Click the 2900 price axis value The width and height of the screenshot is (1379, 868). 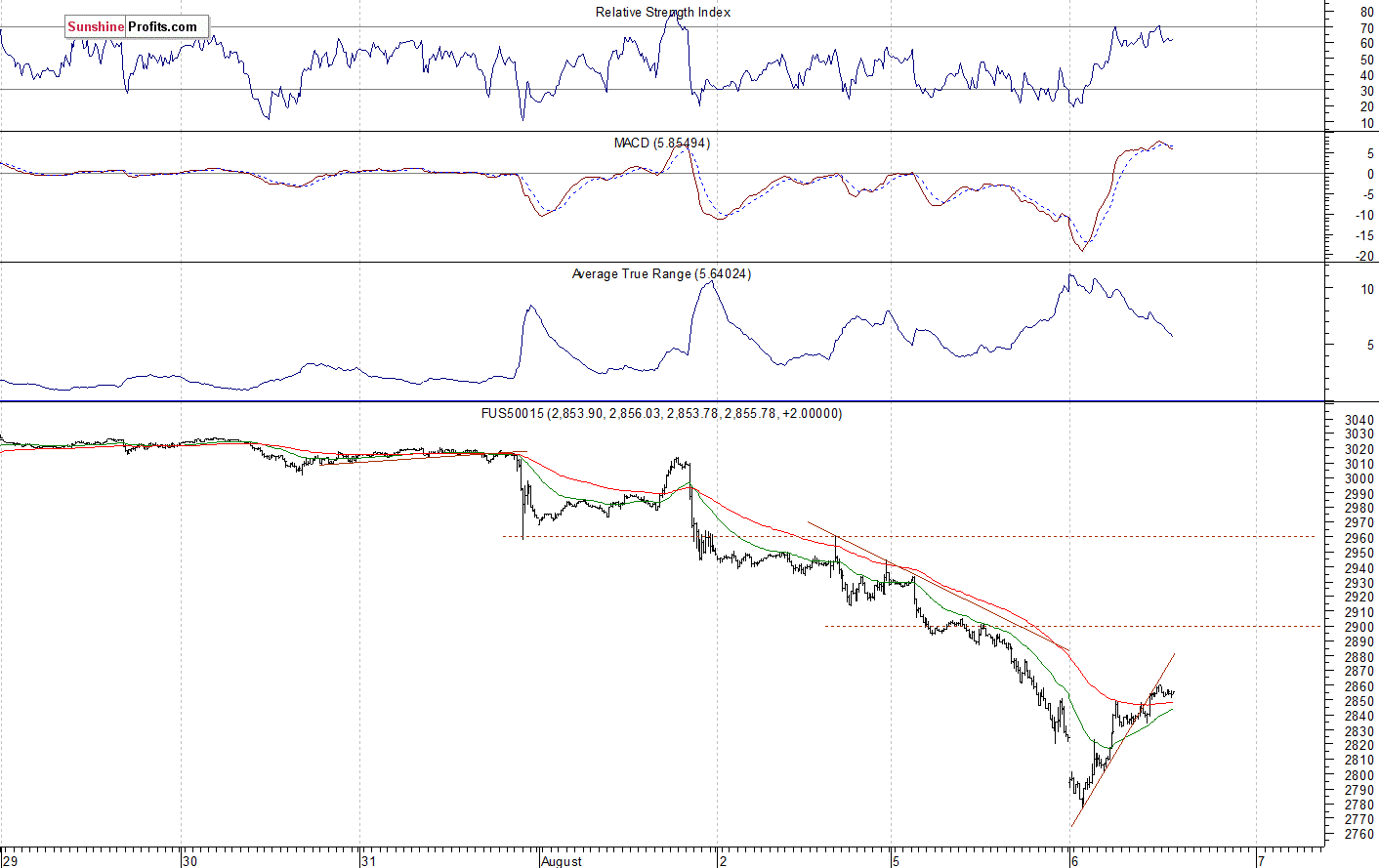[1359, 627]
